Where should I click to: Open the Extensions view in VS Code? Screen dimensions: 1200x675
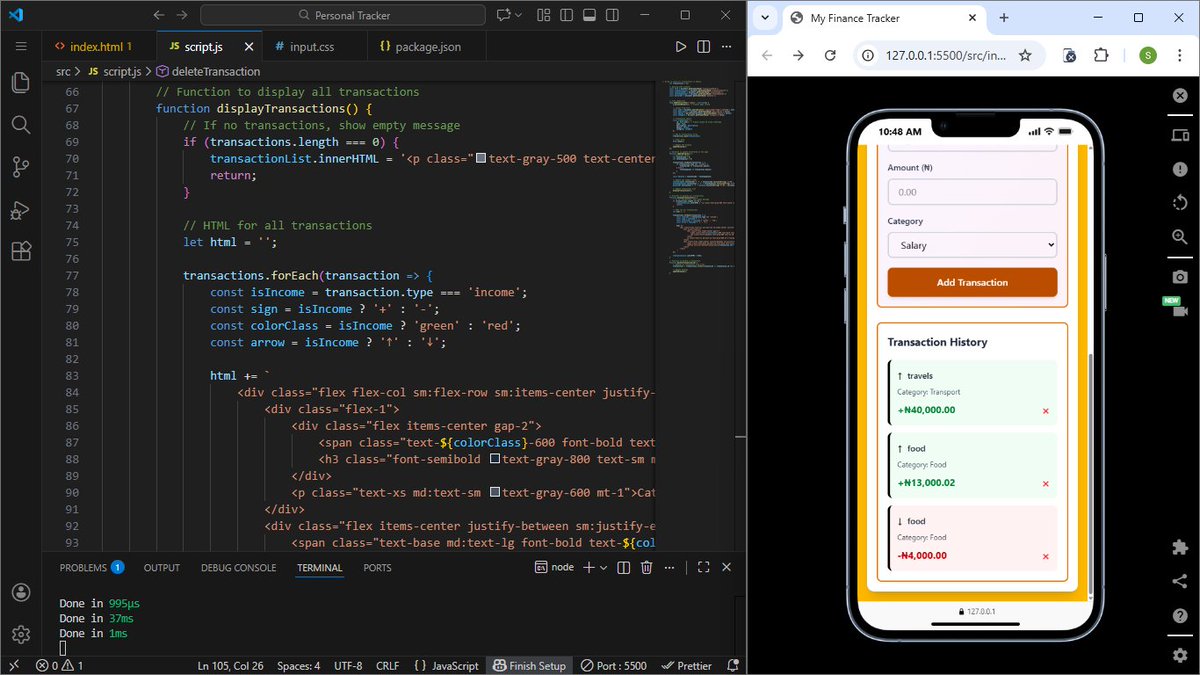click(20, 252)
